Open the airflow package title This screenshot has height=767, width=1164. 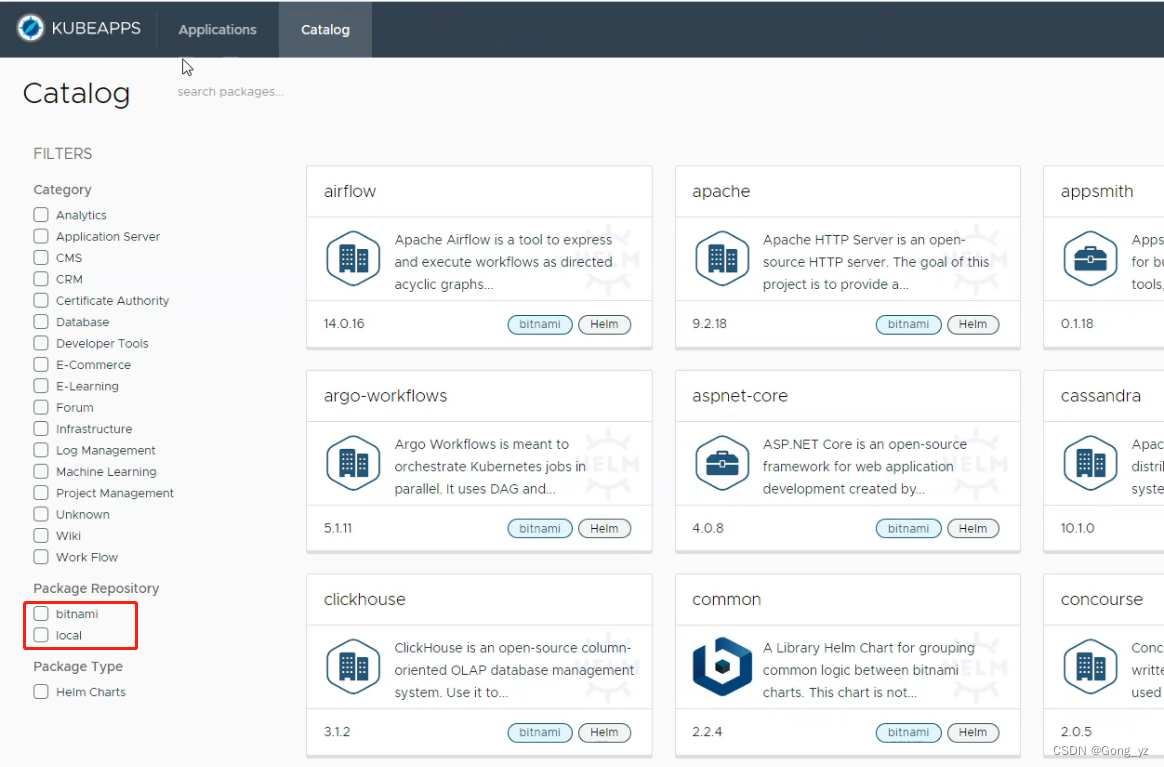350,192
